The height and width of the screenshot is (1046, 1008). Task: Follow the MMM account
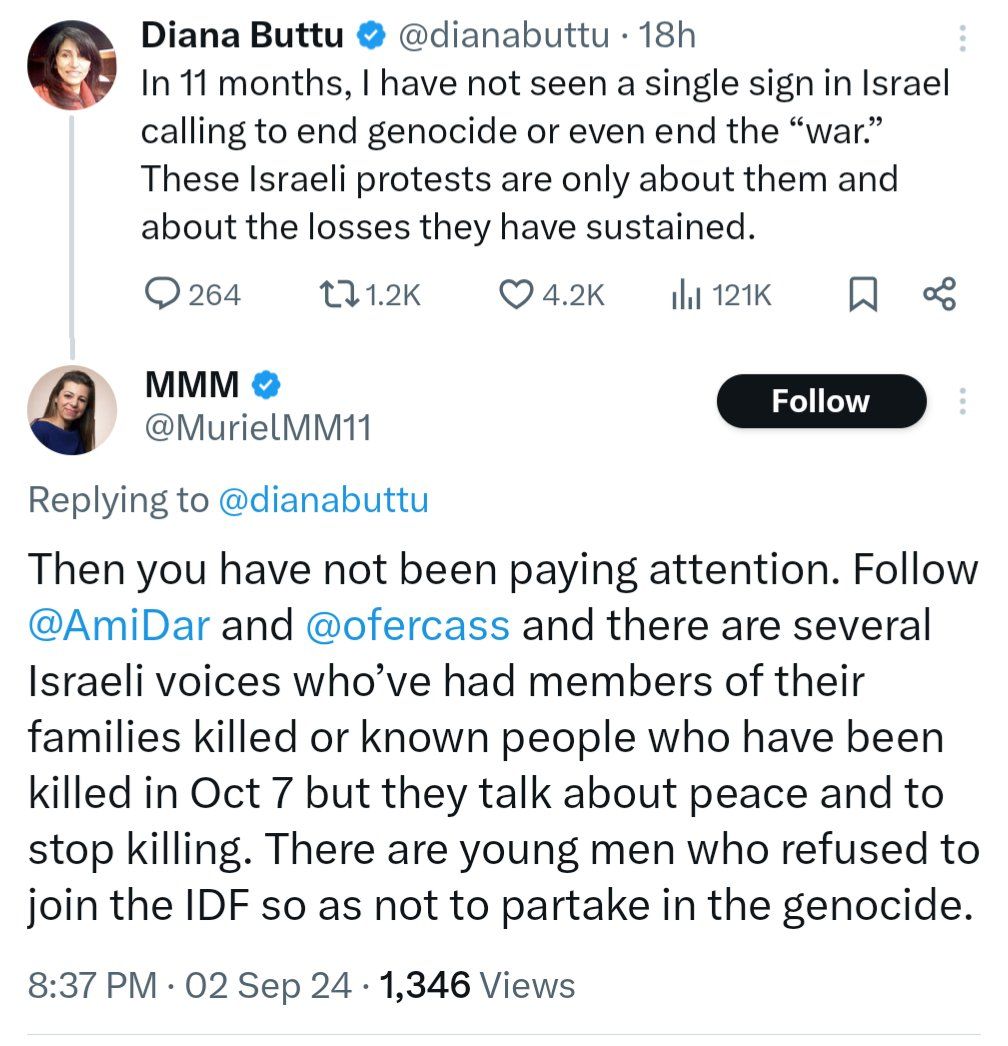pyautogui.click(x=821, y=401)
